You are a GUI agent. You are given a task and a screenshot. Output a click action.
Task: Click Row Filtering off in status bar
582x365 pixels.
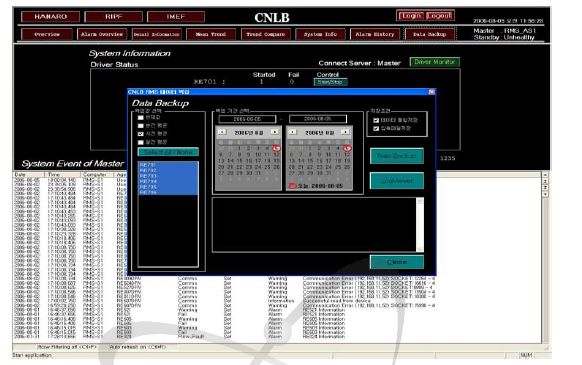coord(67,347)
